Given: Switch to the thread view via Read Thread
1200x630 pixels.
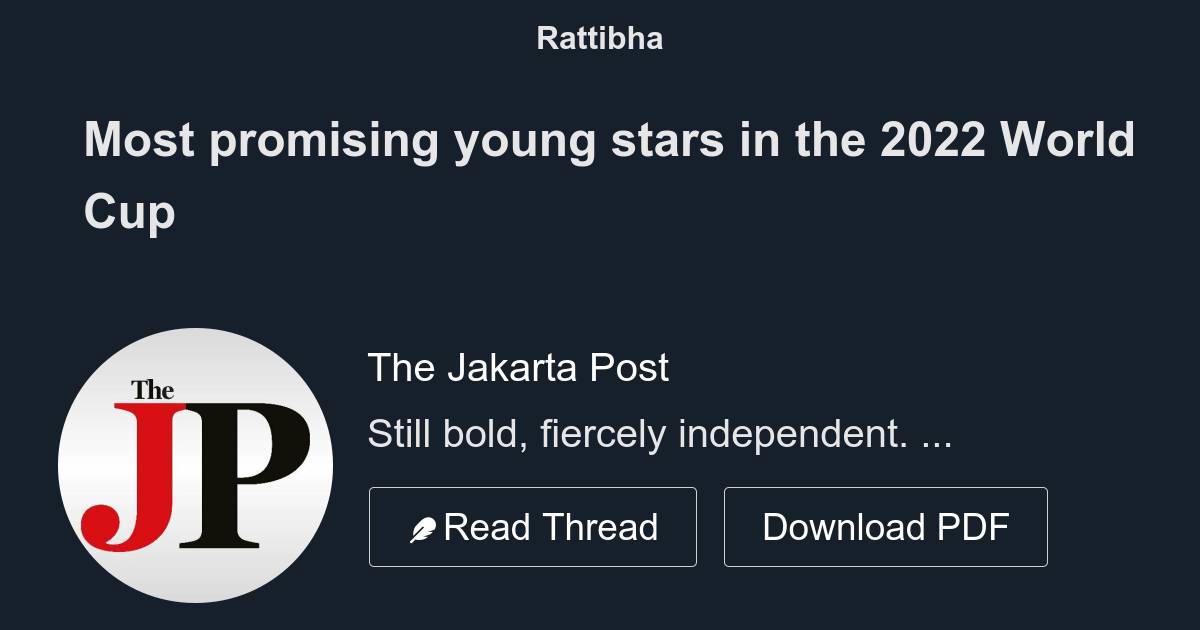Looking at the screenshot, I should pyautogui.click(x=533, y=525).
